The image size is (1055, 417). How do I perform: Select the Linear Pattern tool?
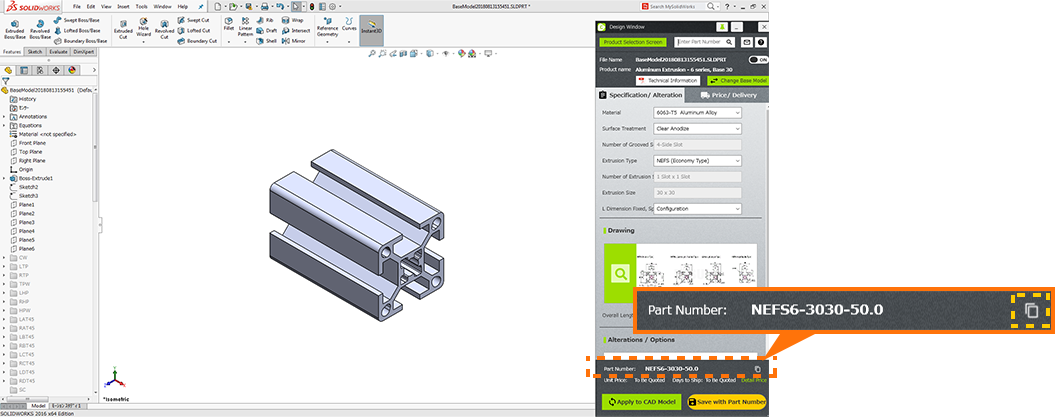click(245, 28)
